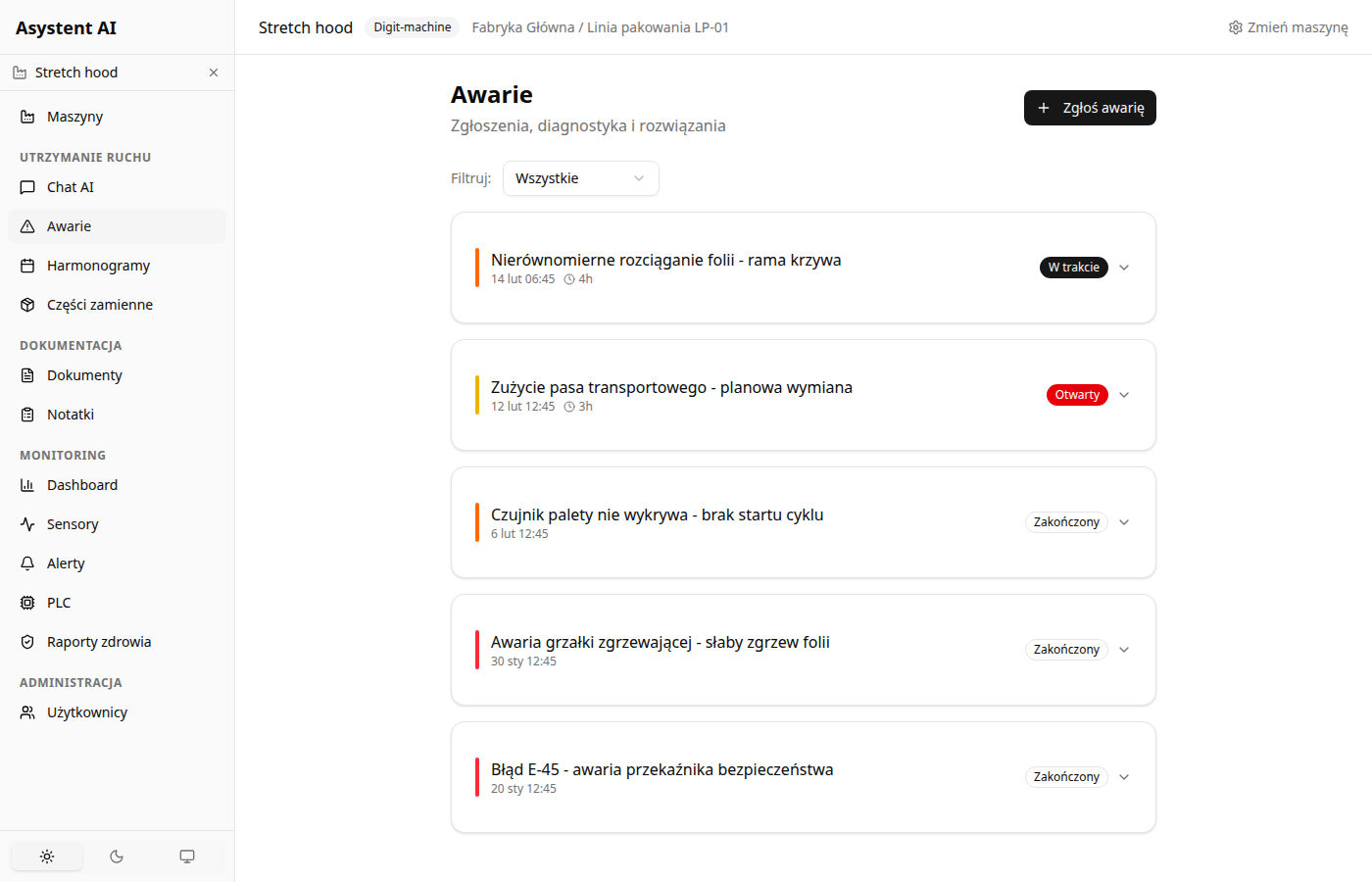Expand the Błąd E-45 failure entry
The height and width of the screenshot is (882, 1372).
(1124, 777)
